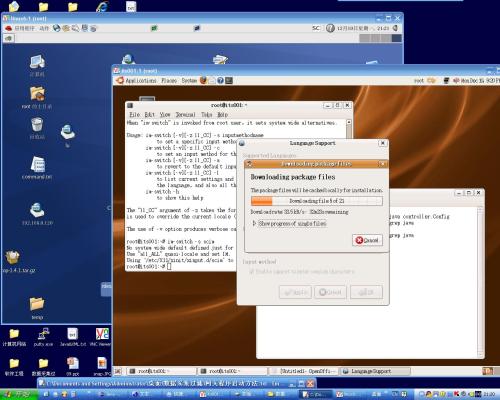Click scroll-up arrow in terminal scrollbar
Image resolution: width=500 pixels, height=400 pixels.
tap(349, 122)
